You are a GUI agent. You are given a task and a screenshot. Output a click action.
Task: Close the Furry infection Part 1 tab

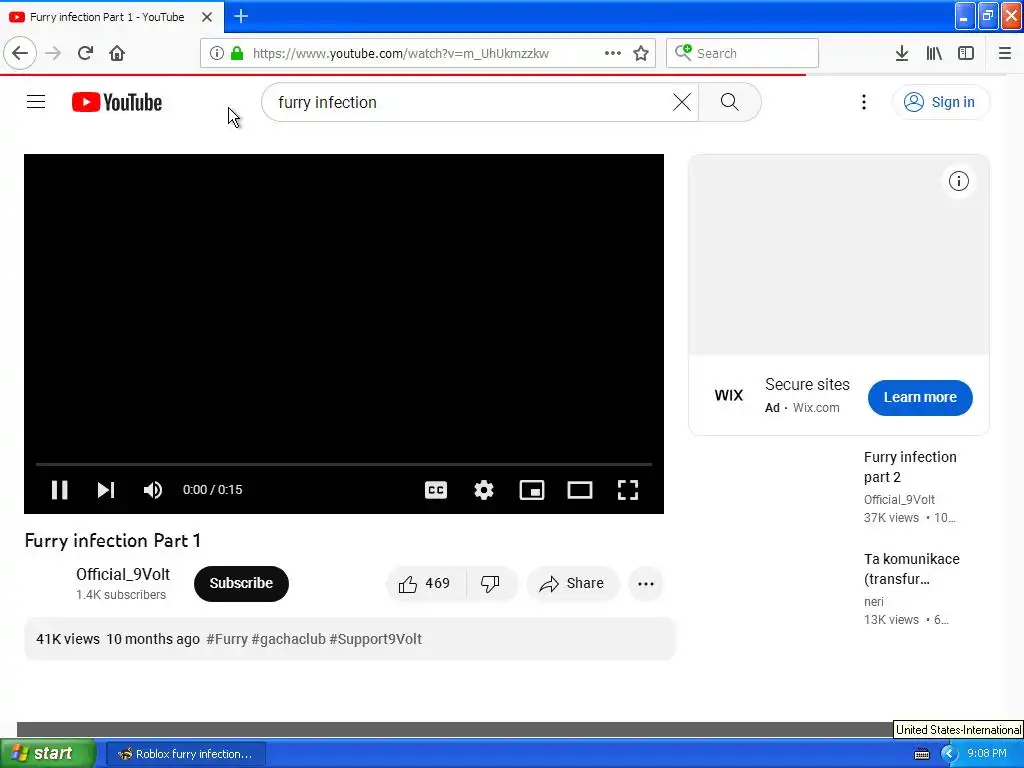point(207,17)
